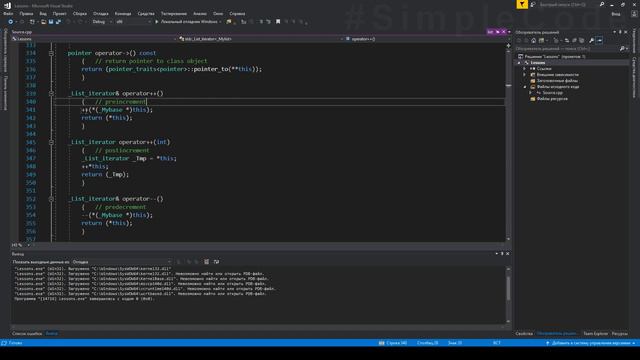The height and width of the screenshot is (360, 640).
Task: Click the quick launch magnifier icon
Action: tap(602, 4)
